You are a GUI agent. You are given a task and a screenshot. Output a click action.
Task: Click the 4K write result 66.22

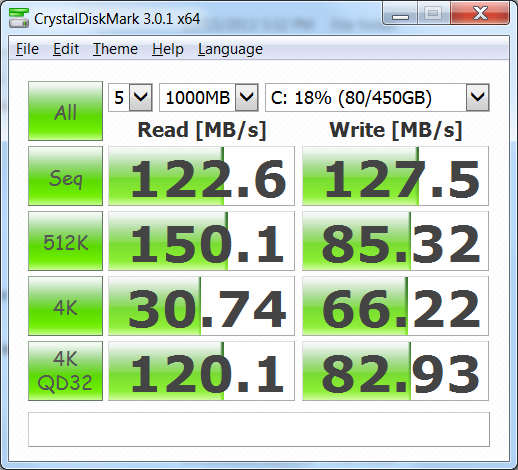click(x=395, y=306)
